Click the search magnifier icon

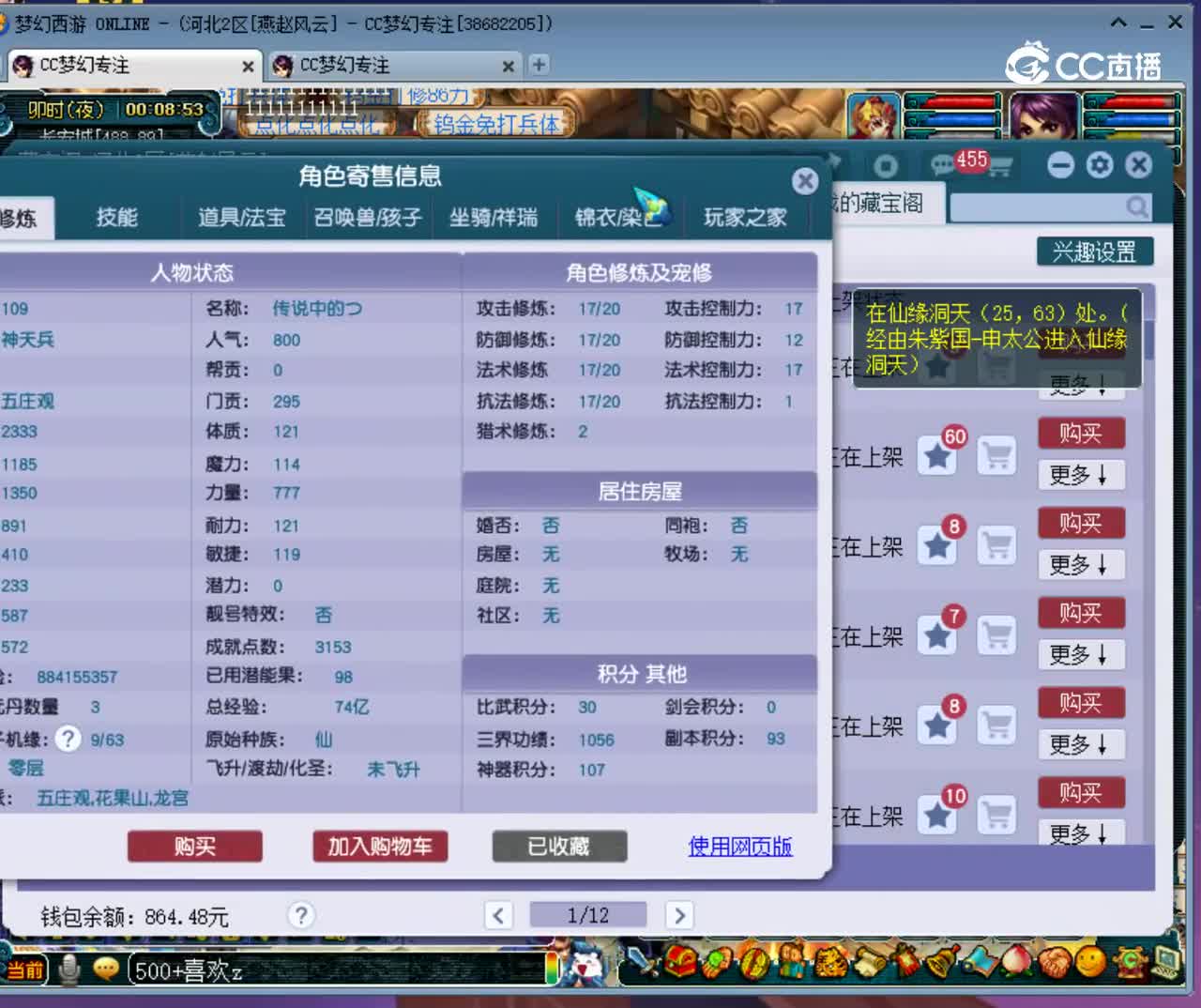[1137, 206]
